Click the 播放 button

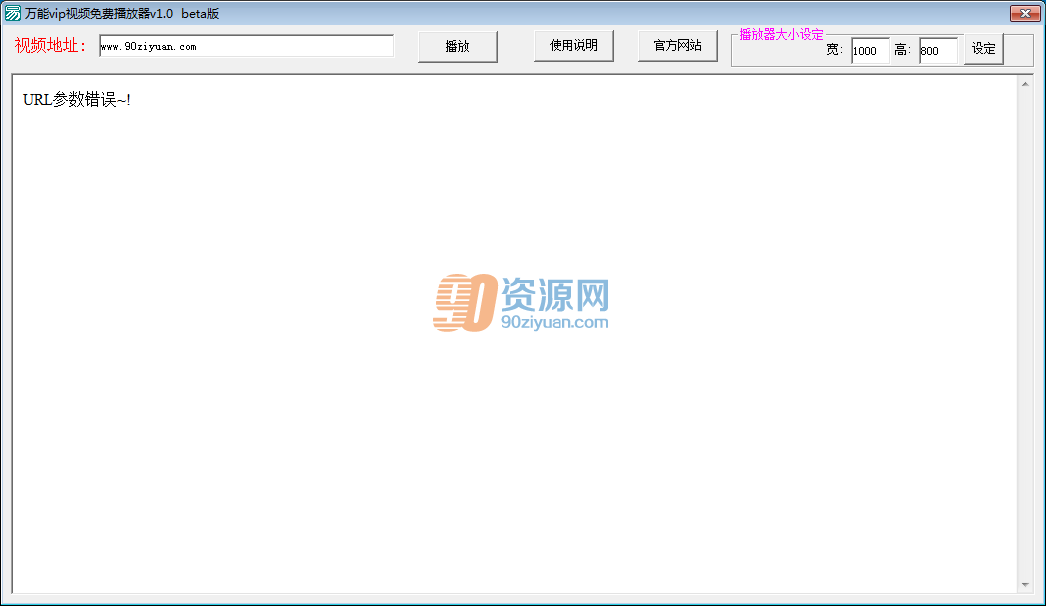tap(458, 47)
